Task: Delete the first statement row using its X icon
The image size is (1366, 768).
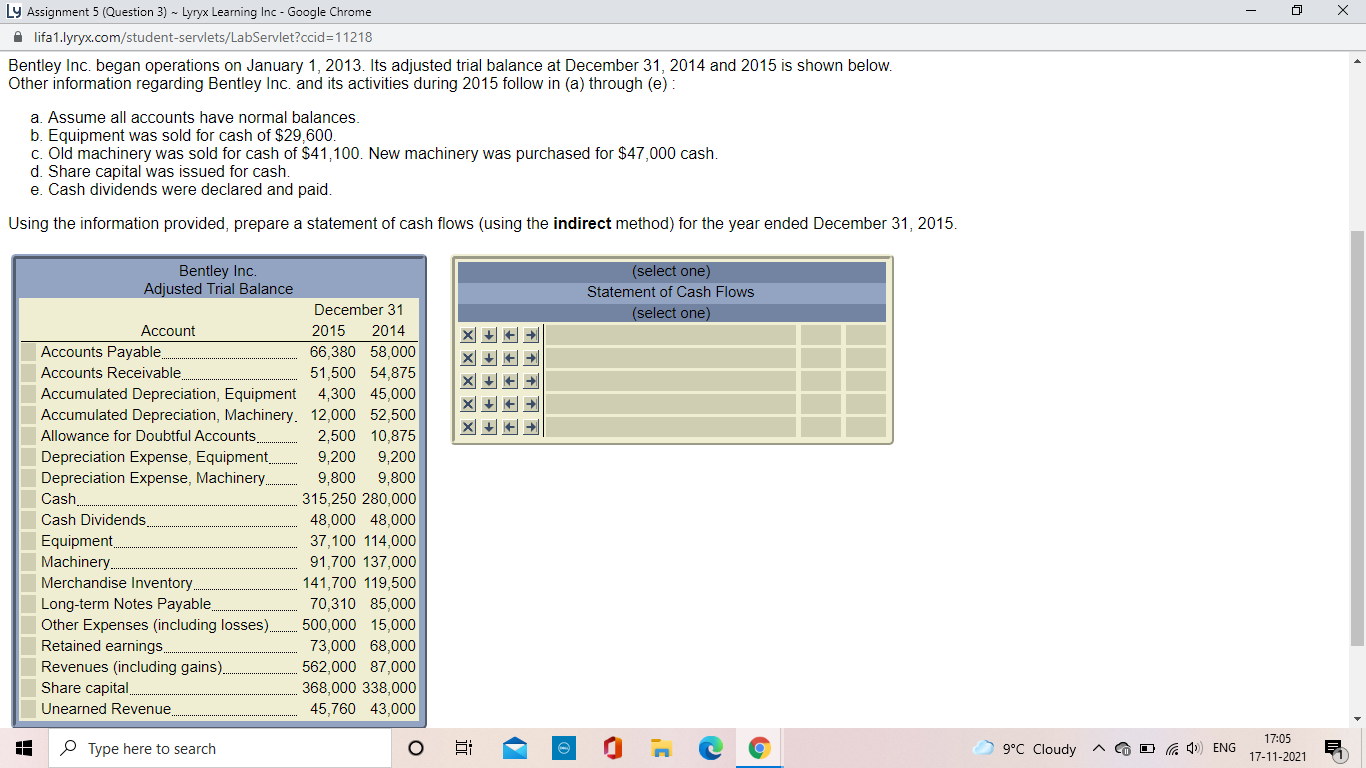Action: (x=467, y=334)
